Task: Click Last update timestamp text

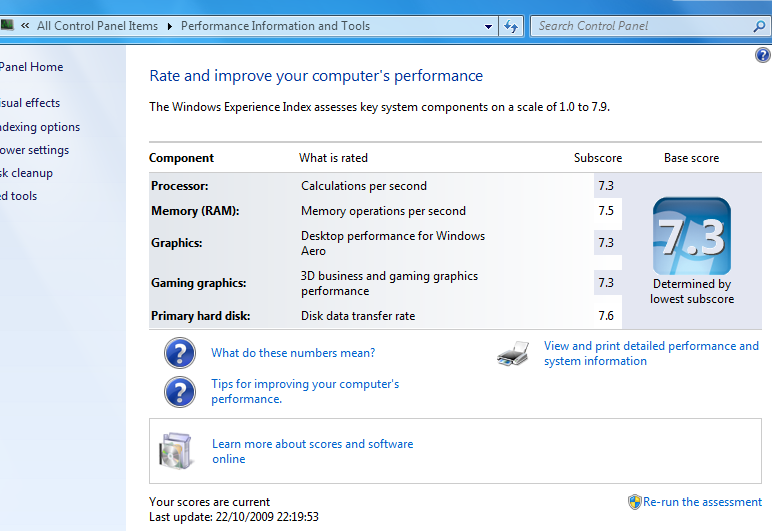Action: point(234,517)
